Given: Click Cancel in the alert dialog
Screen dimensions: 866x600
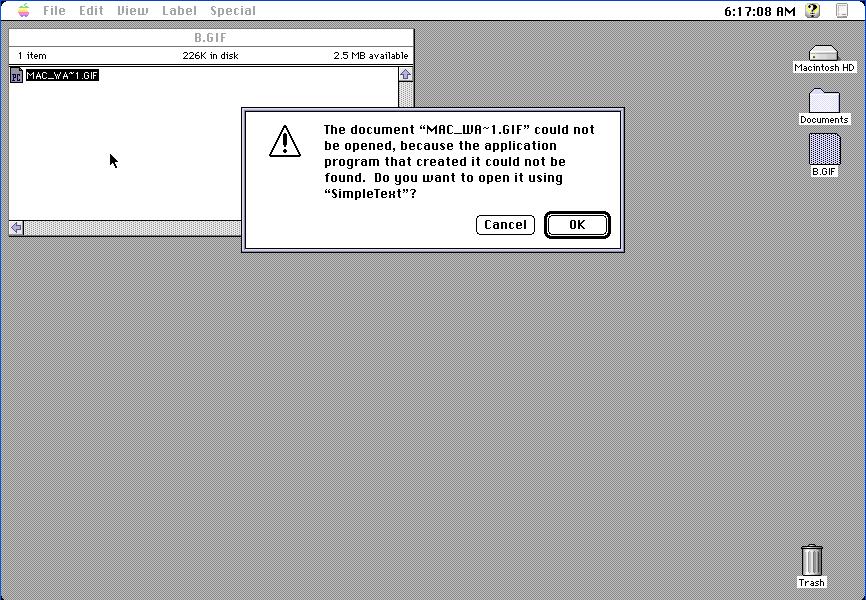Looking at the screenshot, I should 505,225.
